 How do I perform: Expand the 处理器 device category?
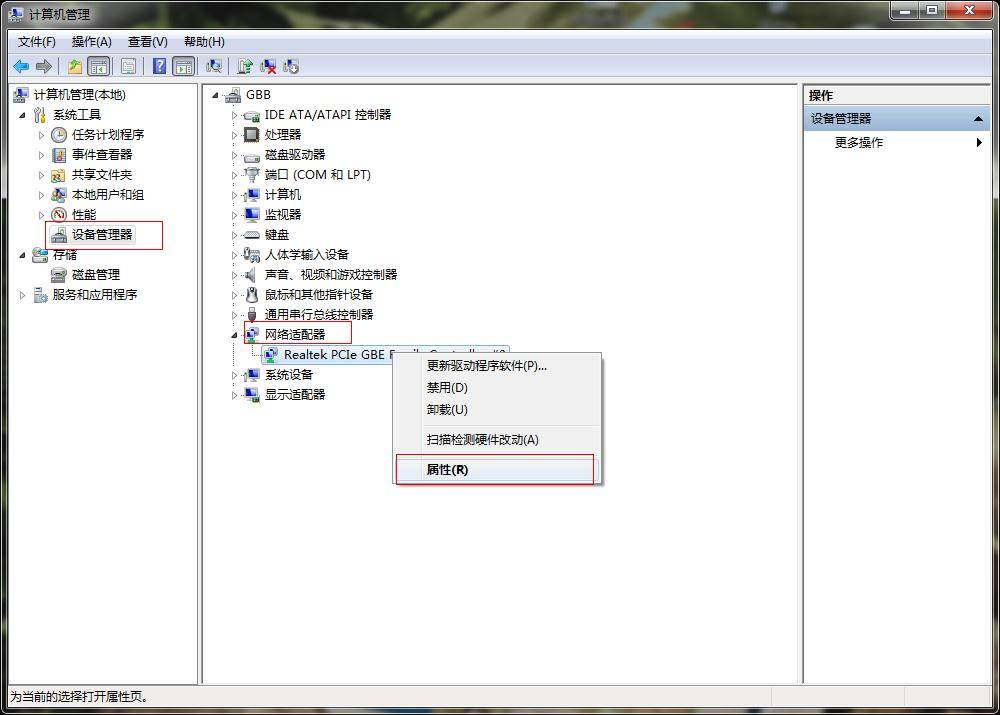234,135
